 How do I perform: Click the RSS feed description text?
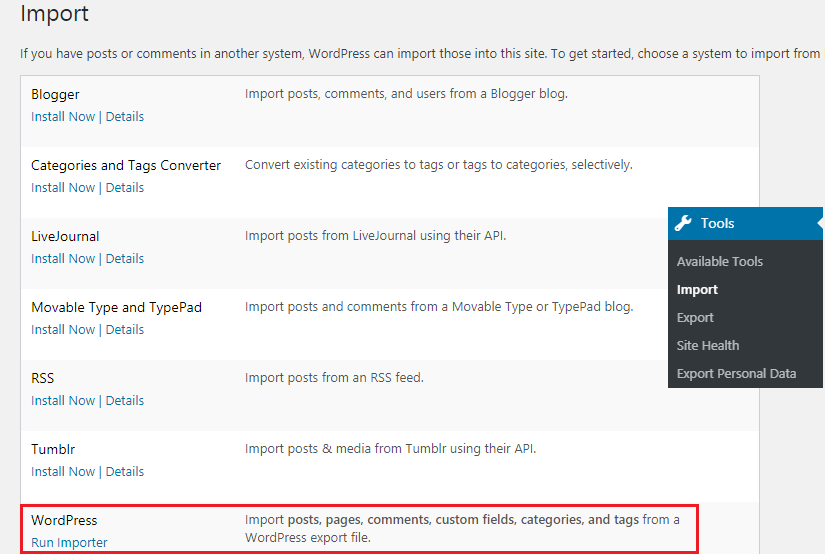pos(334,378)
